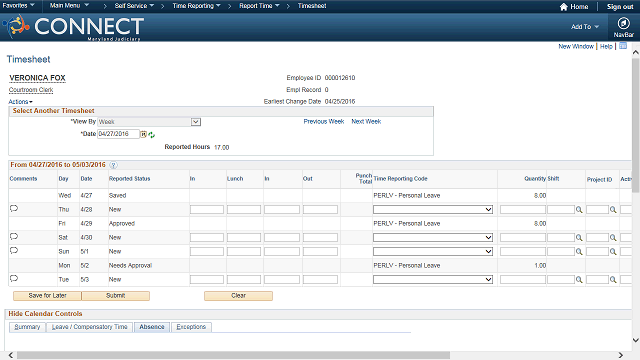Screen dimensions: 640x360
Task: Open Time Reporting breadcrumb menu
Action: coord(196,6)
